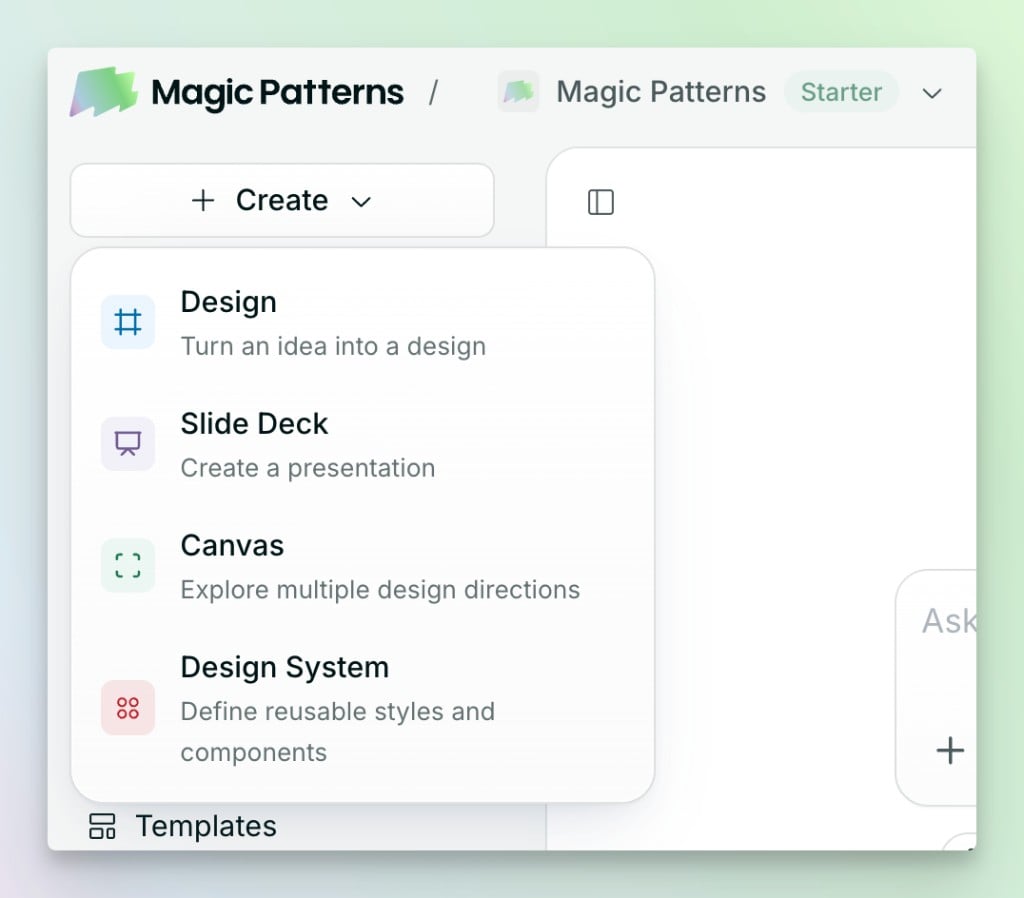Select the Design System menu option
1024x898 pixels.
pos(362,708)
